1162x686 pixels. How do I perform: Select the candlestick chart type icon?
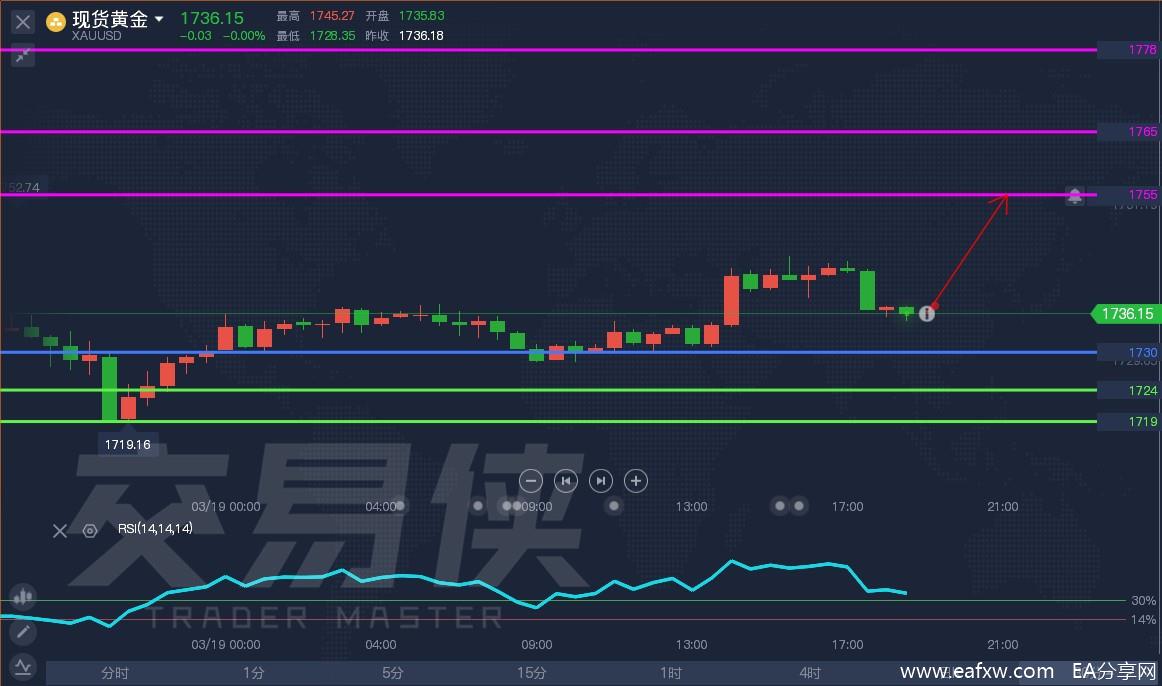click(x=23, y=596)
